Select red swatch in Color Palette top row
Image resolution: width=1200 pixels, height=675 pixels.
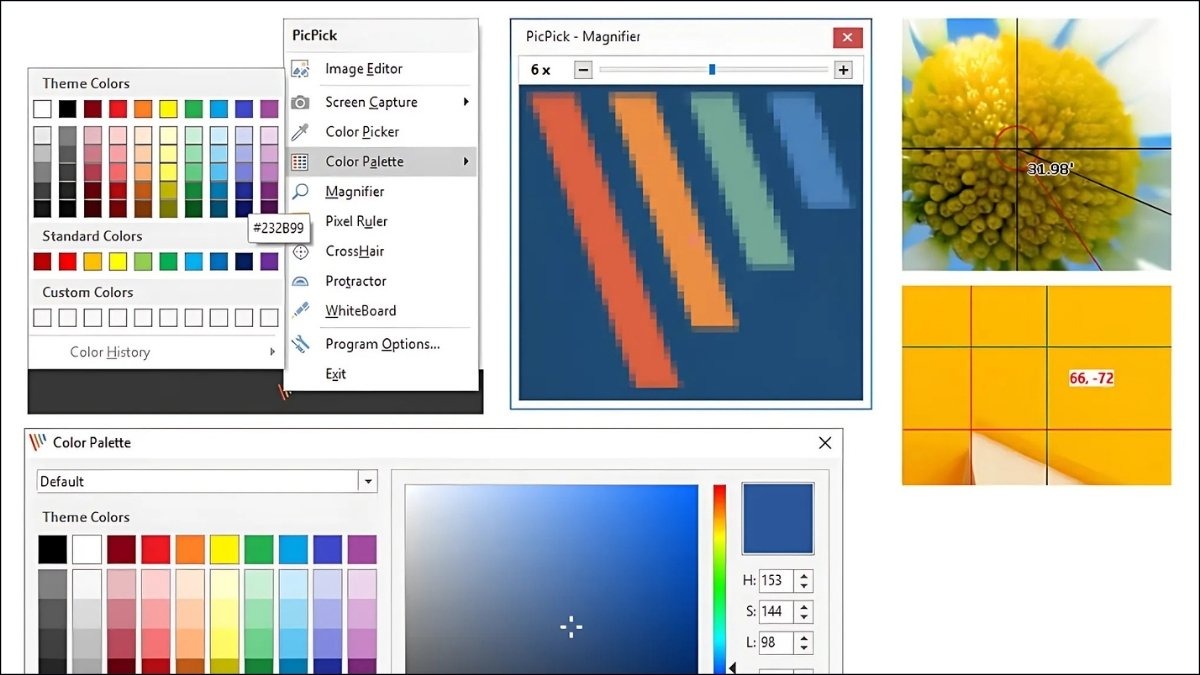point(156,549)
